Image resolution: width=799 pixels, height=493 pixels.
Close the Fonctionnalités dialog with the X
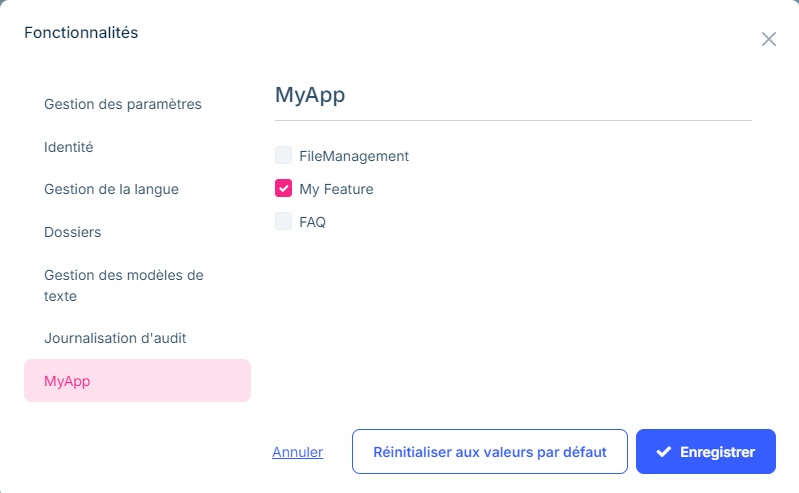[x=768, y=39]
